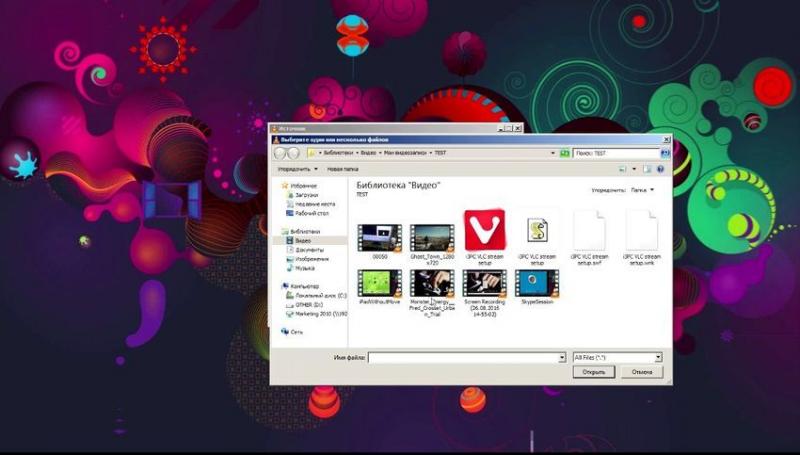800x455 pixels.
Task: Expand the file name history dropdown
Action: (562, 358)
